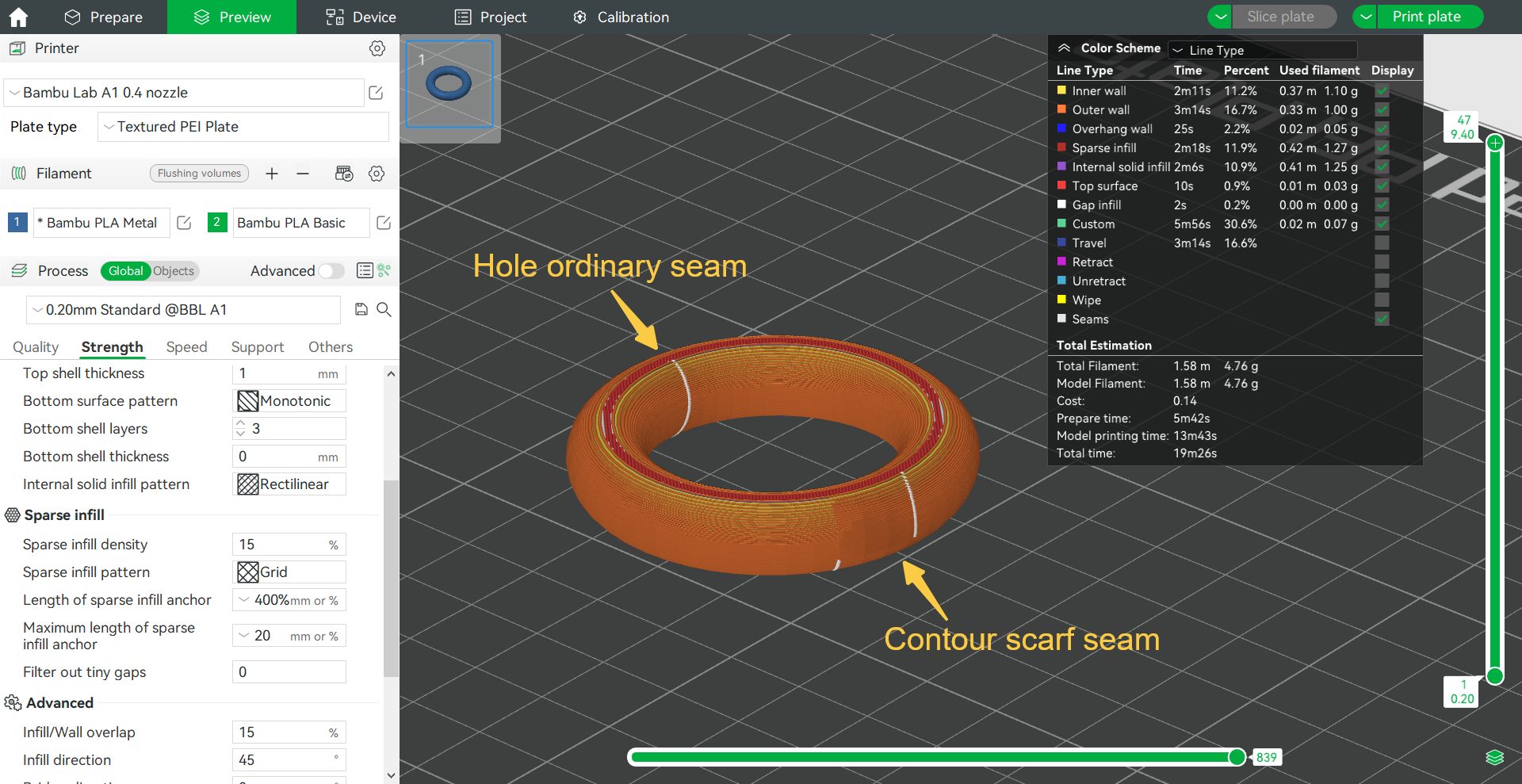Image resolution: width=1522 pixels, height=784 pixels.
Task: Expand Sparse infill pattern dropdown
Action: click(289, 572)
